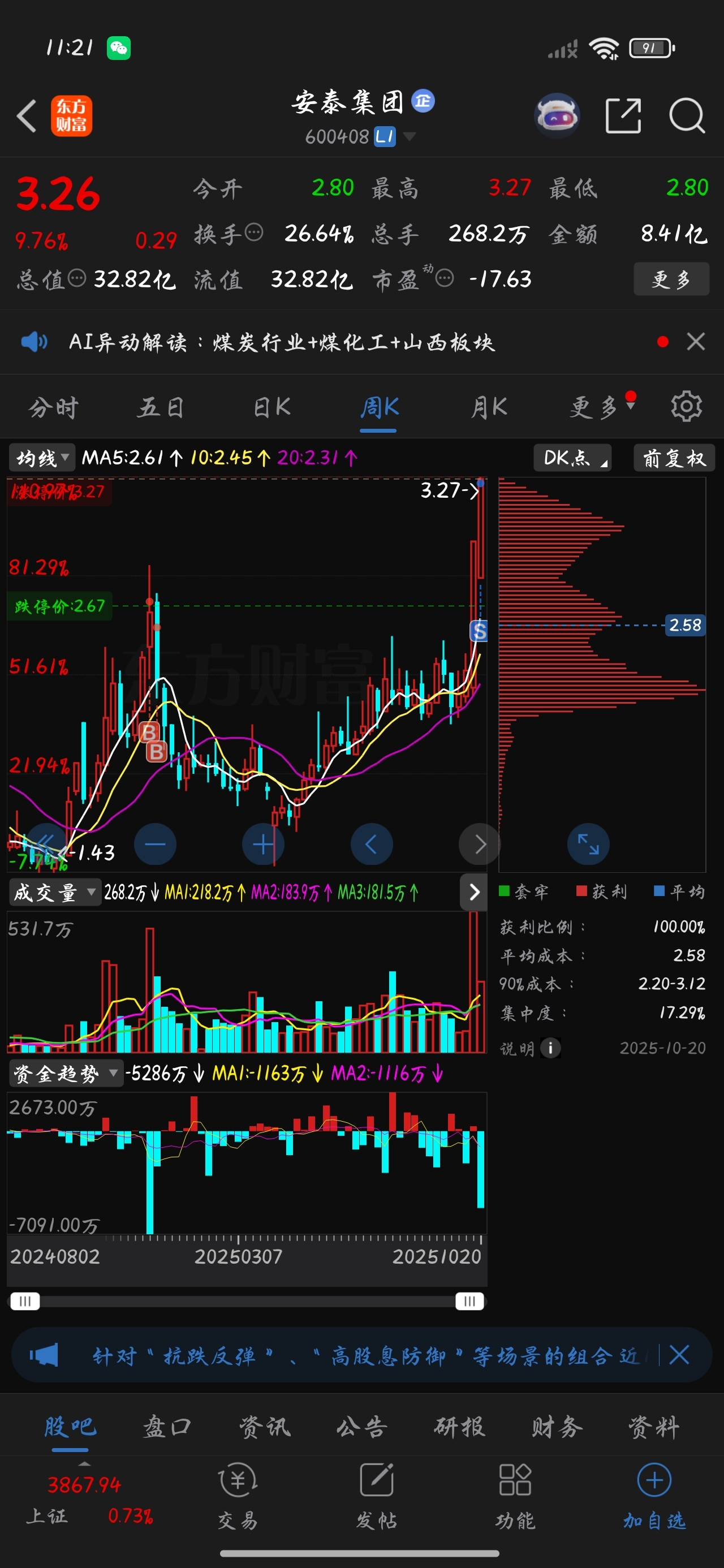Close the 抗跌反弹 announcement bar
The image size is (724, 1568).
coord(679,1355)
